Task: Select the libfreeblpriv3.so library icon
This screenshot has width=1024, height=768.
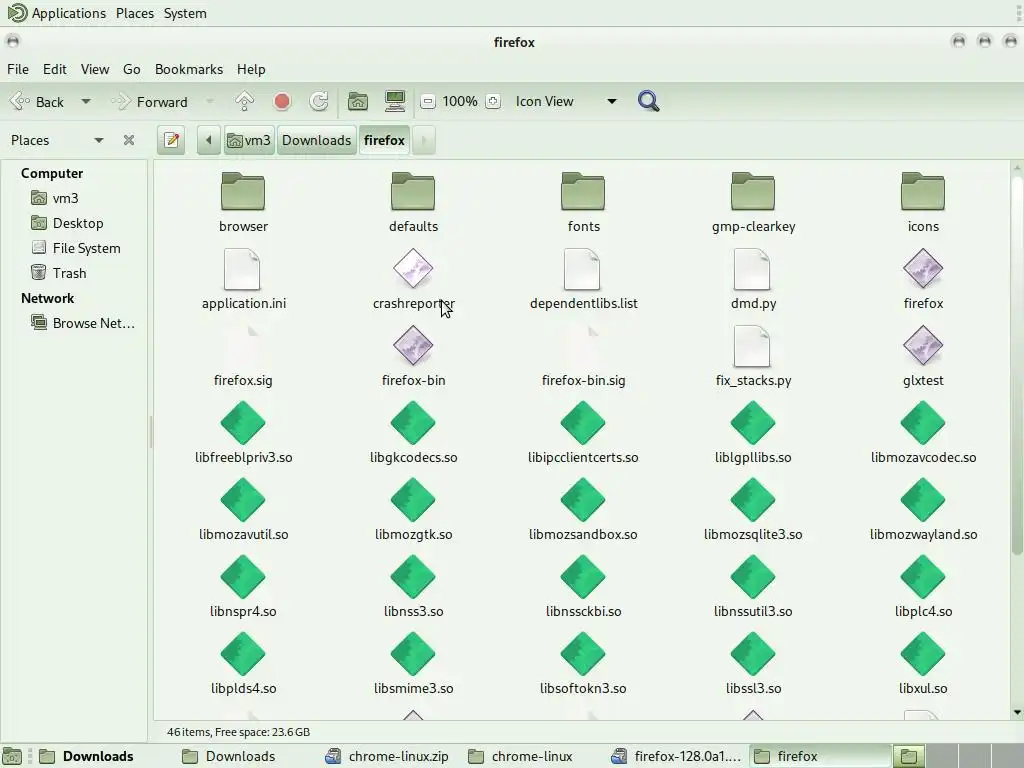Action: (243, 423)
